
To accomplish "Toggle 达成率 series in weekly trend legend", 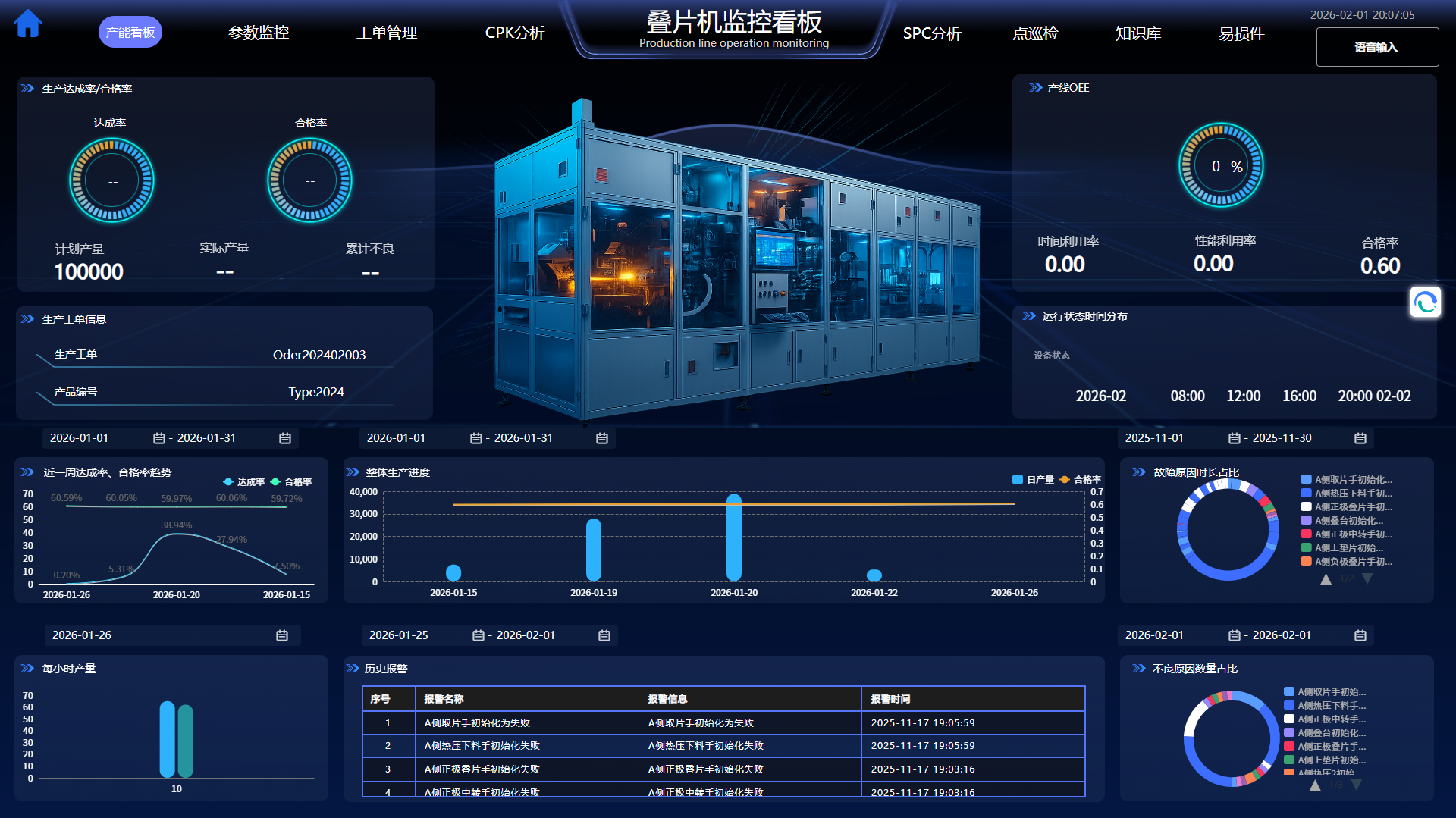I will pos(243,482).
